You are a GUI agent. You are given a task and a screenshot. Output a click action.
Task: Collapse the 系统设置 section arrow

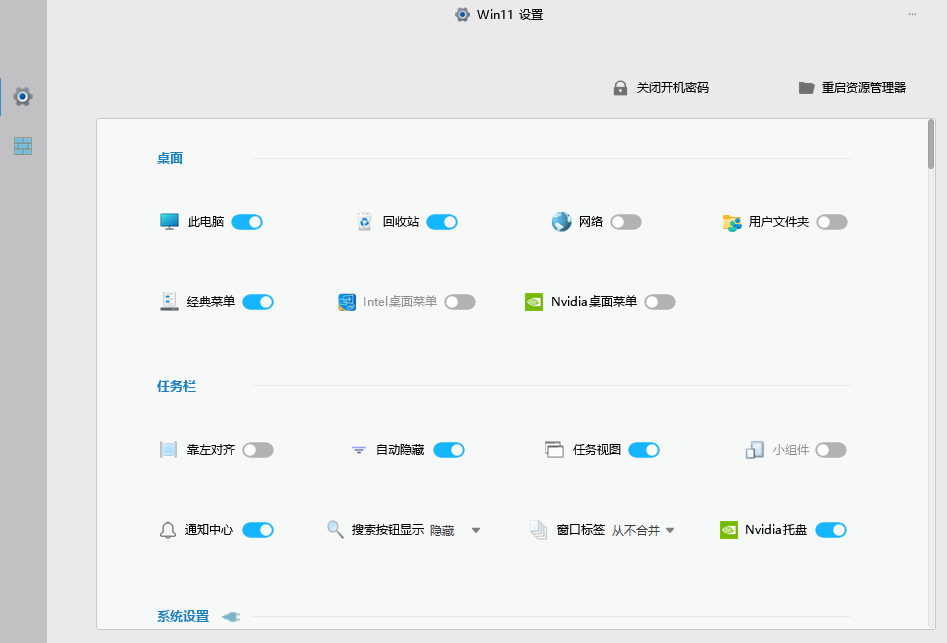pos(229,616)
